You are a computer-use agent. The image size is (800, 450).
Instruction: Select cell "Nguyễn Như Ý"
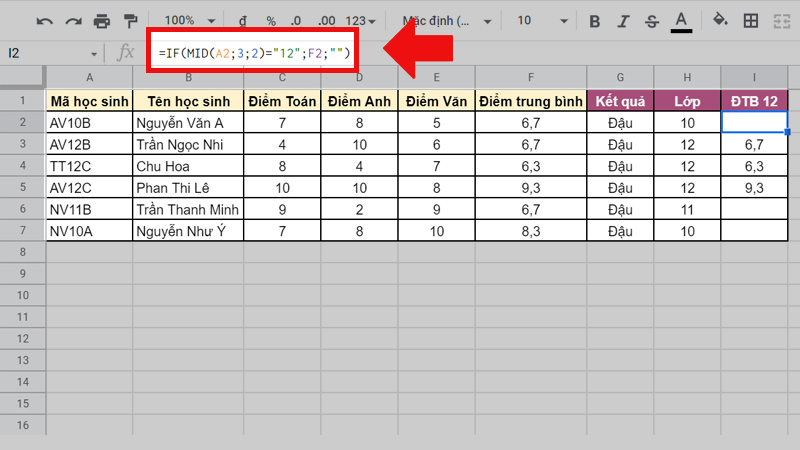[x=188, y=231]
